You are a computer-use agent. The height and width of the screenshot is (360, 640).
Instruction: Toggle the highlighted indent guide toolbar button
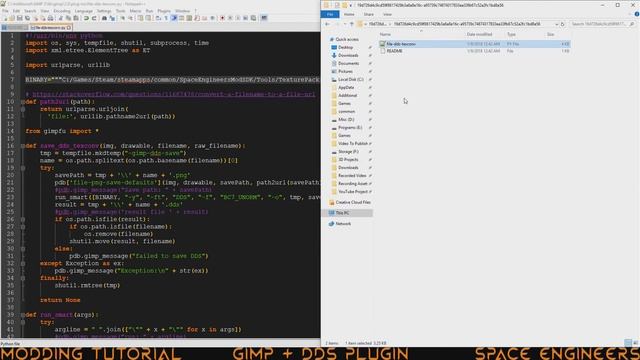174,18
